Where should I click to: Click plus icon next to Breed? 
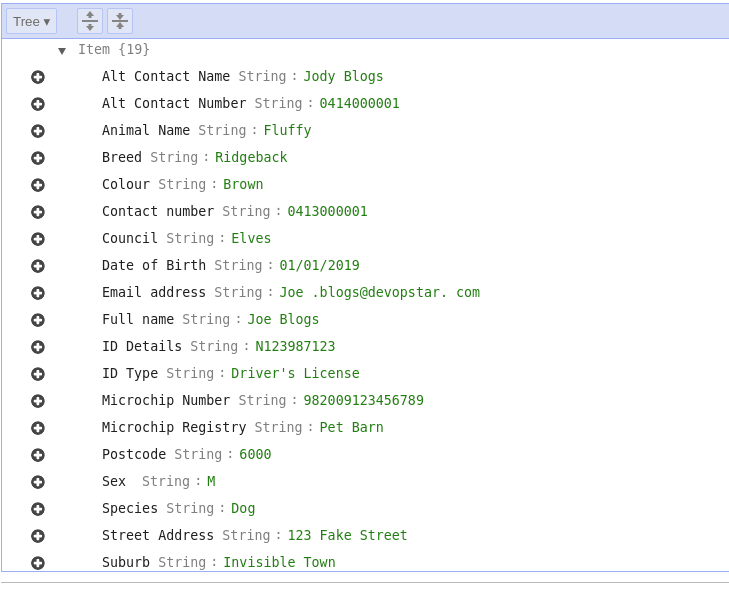click(38, 158)
